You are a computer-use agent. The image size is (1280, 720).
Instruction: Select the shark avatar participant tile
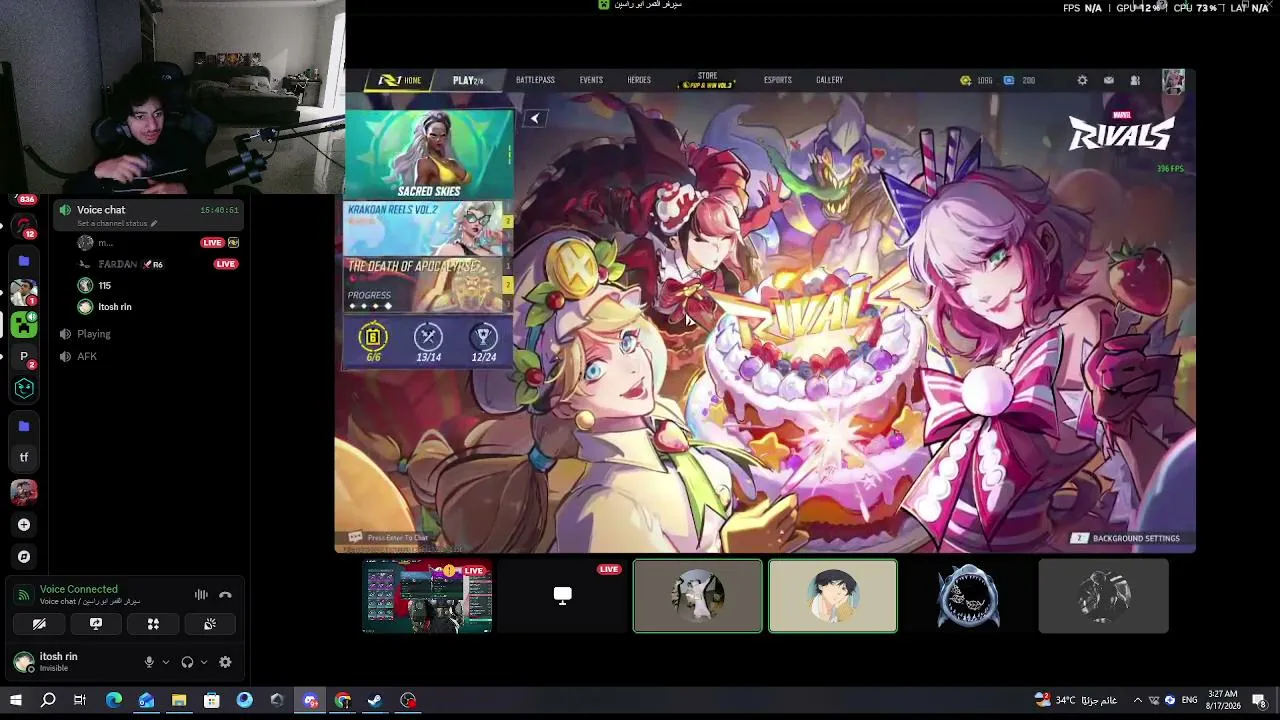pos(967,596)
